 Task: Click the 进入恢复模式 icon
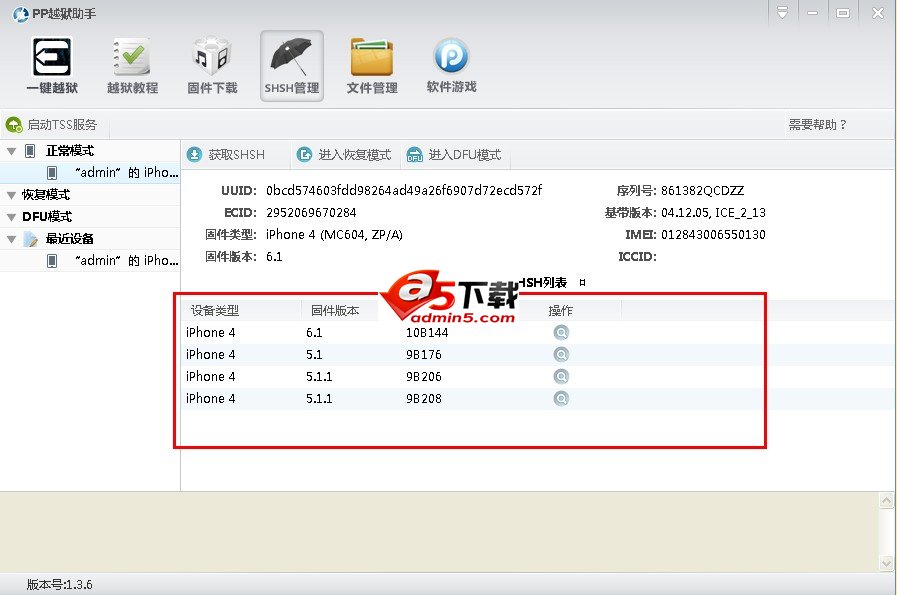(x=304, y=154)
